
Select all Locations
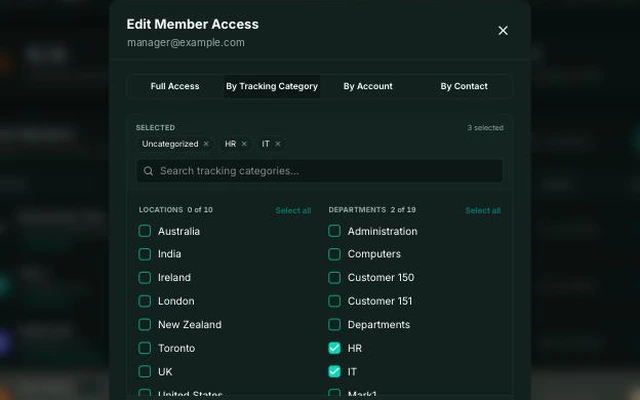(293, 211)
